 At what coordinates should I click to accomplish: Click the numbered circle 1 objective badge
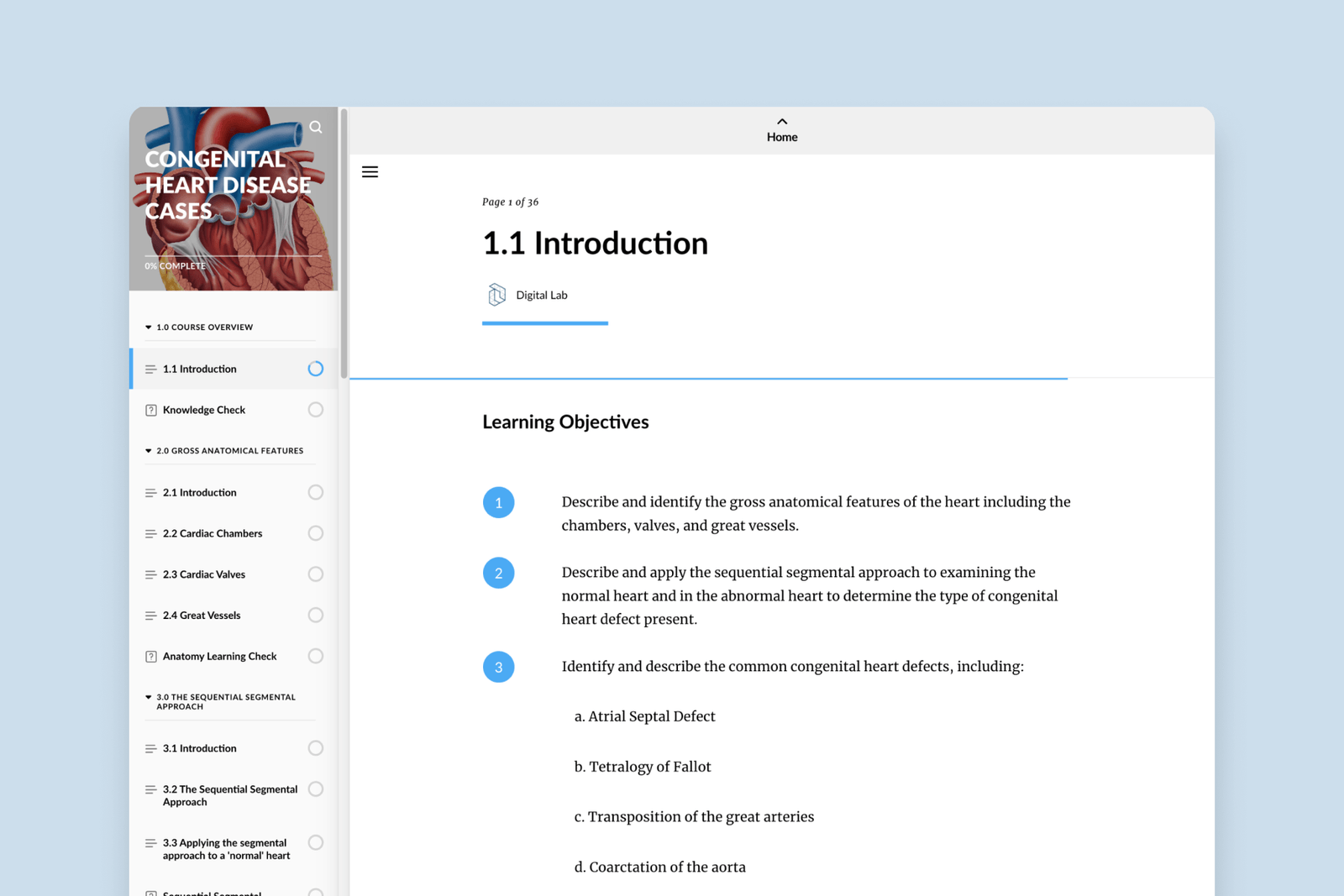pos(498,502)
